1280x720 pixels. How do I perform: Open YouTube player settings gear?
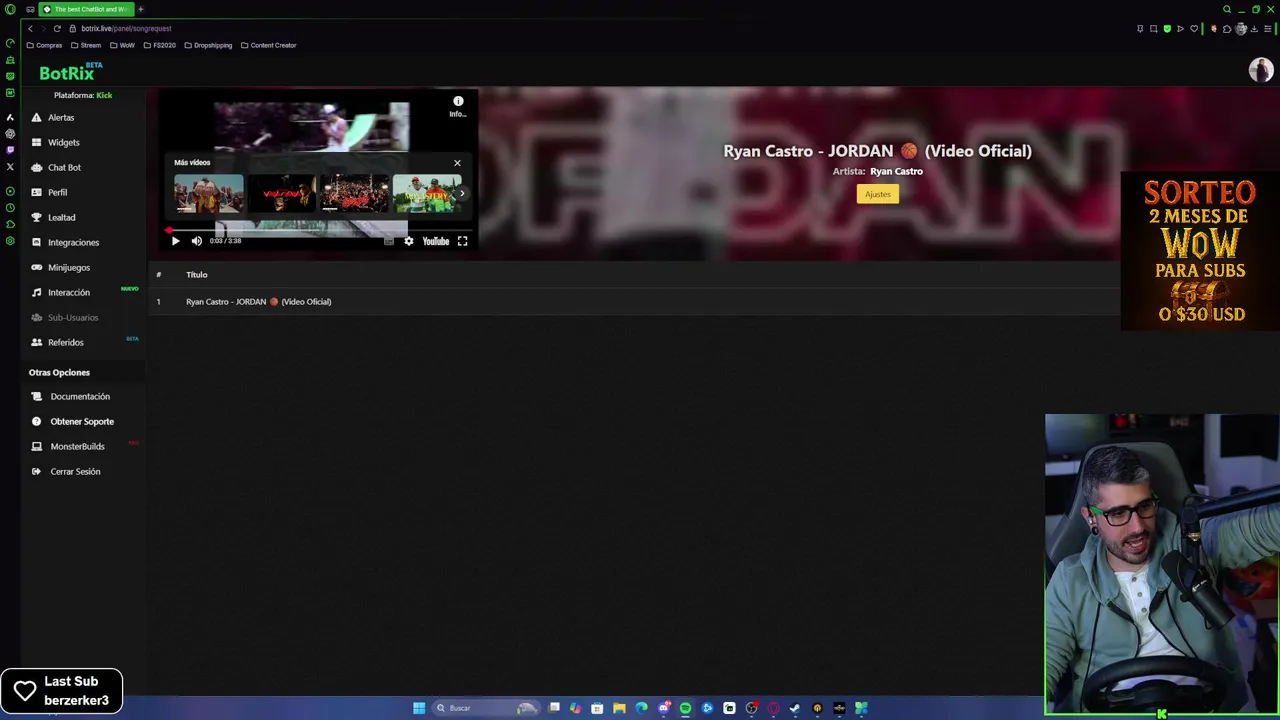pos(408,241)
